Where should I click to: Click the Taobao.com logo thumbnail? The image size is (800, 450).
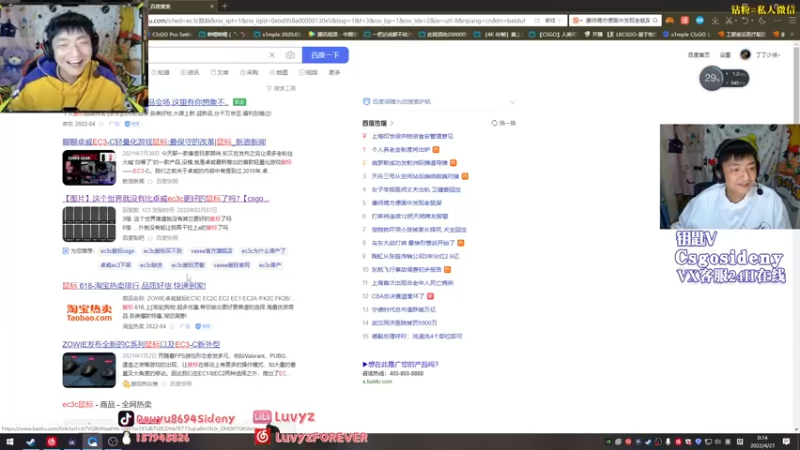coord(89,313)
